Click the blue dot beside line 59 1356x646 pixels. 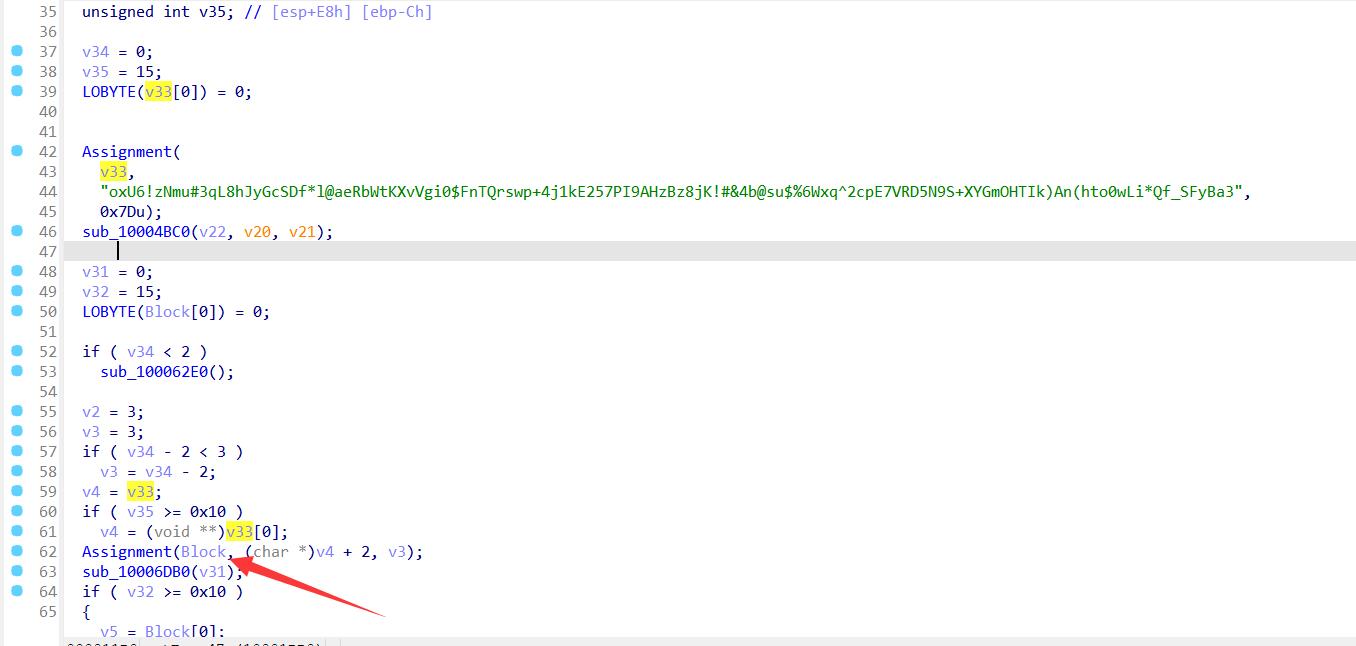17,491
